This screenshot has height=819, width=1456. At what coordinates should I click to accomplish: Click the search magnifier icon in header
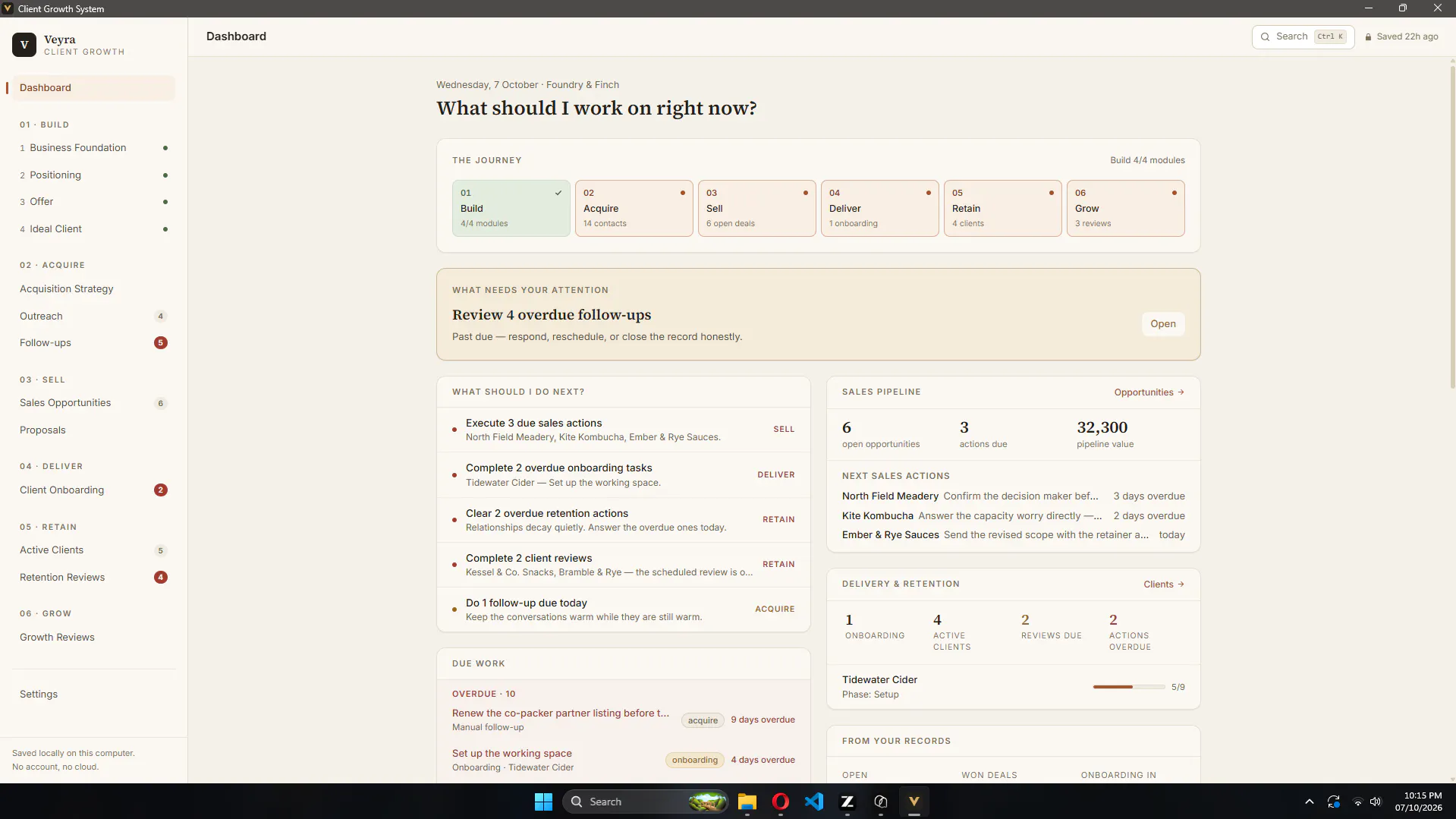tap(1265, 36)
